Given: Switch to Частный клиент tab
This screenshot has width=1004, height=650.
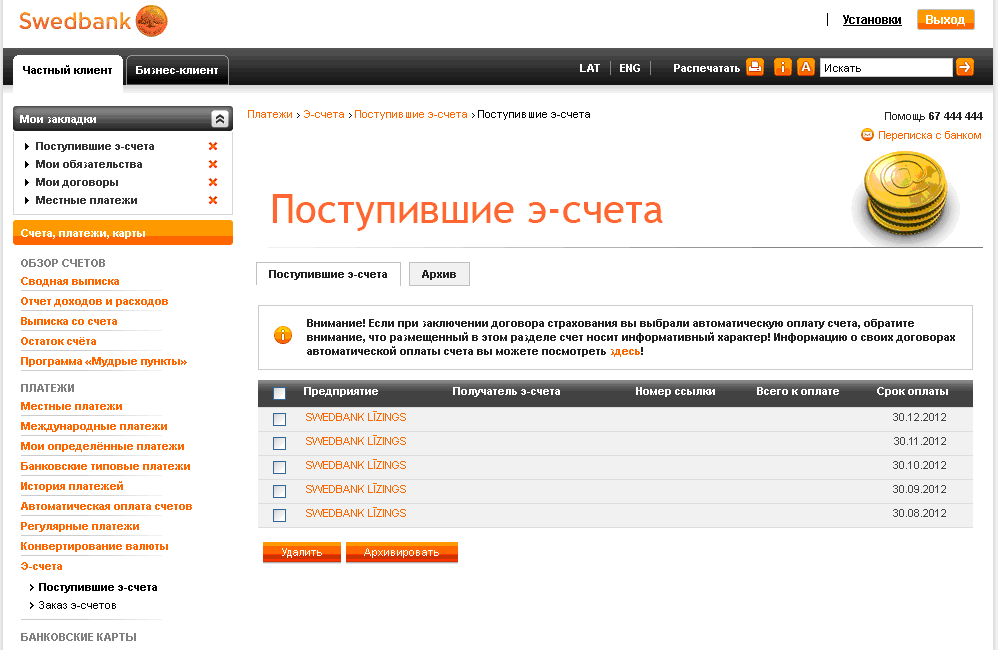Looking at the screenshot, I should click(x=67, y=70).
